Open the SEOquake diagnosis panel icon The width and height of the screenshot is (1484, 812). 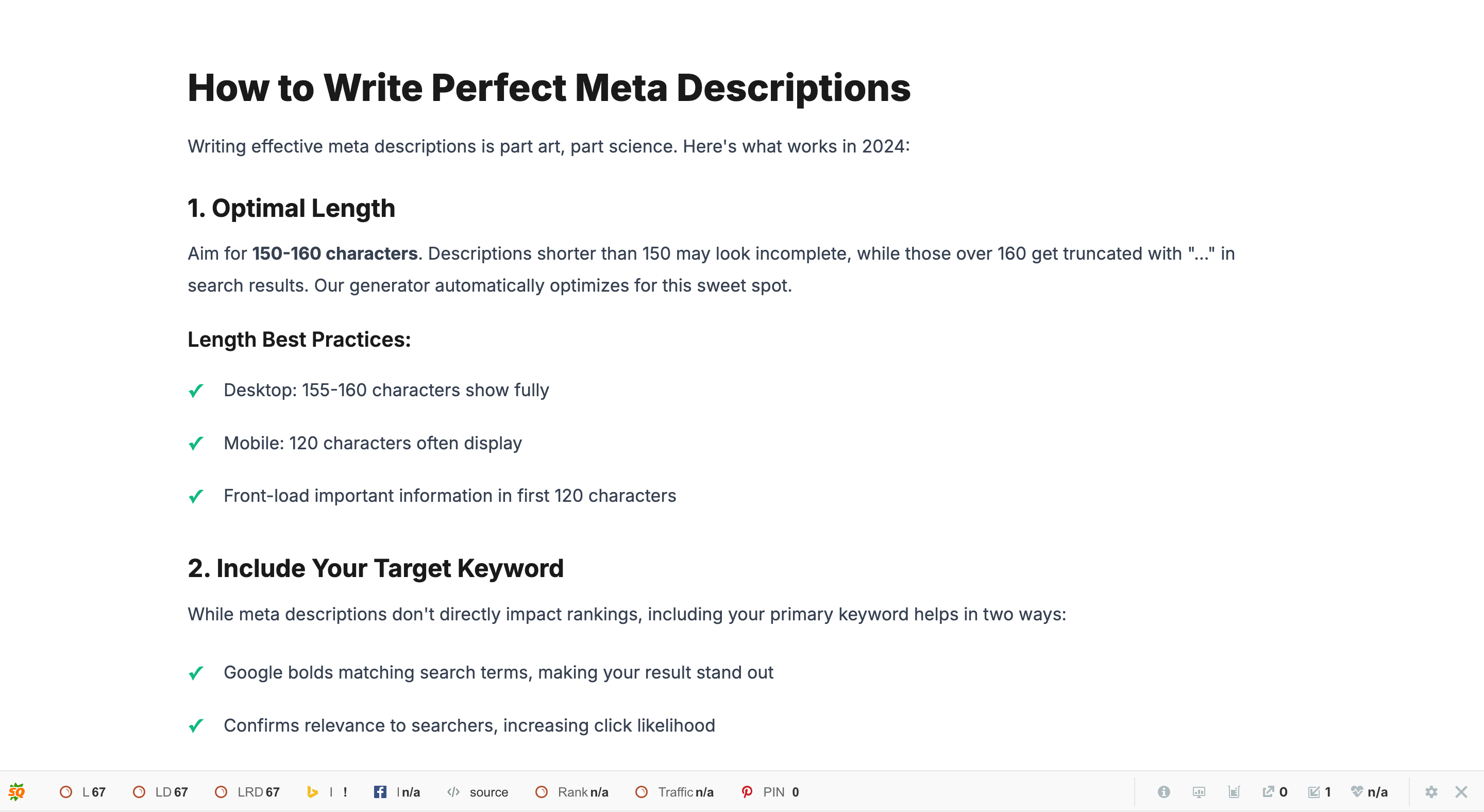[x=1200, y=792]
